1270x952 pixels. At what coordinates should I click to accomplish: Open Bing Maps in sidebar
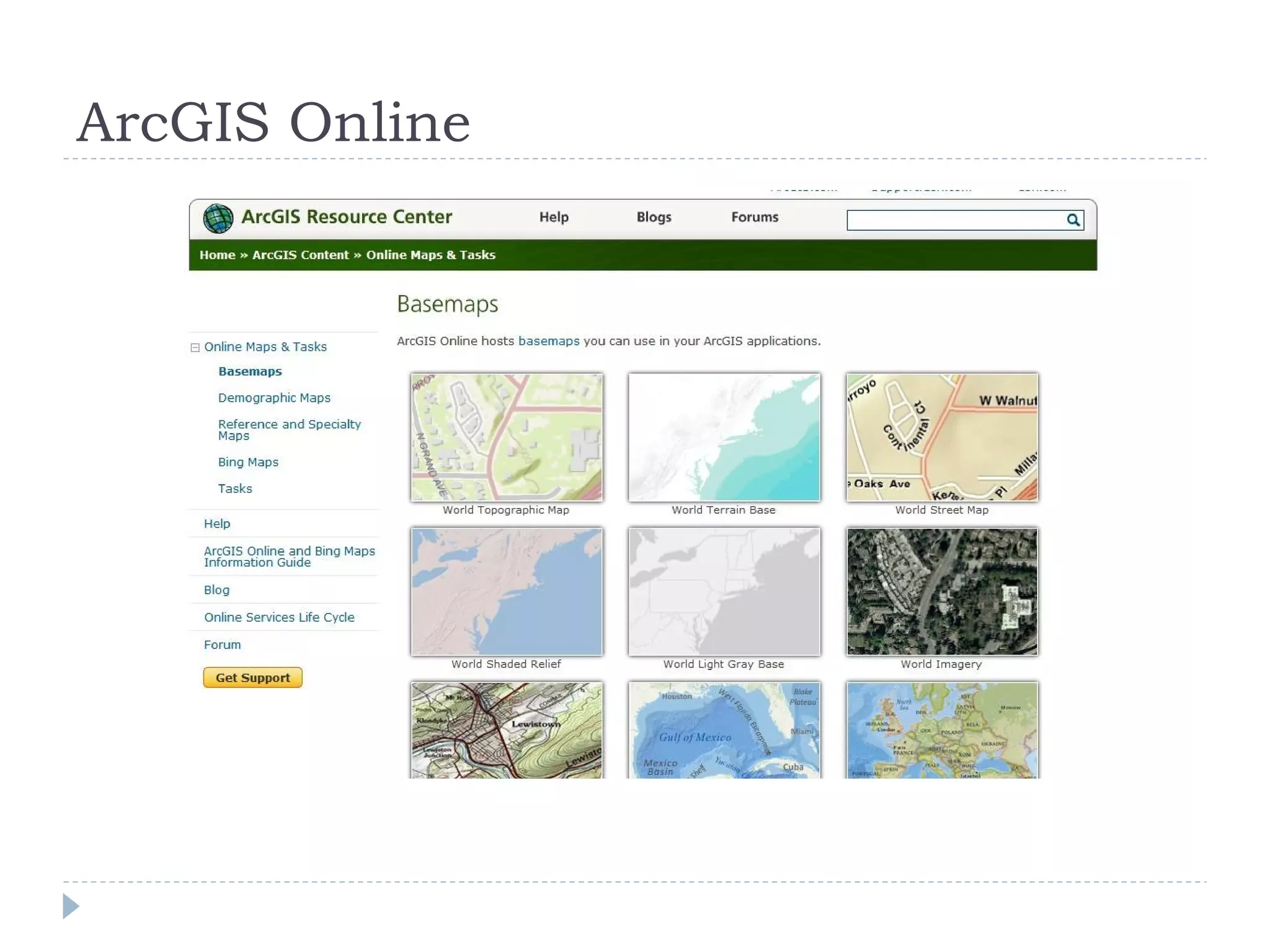coord(248,462)
